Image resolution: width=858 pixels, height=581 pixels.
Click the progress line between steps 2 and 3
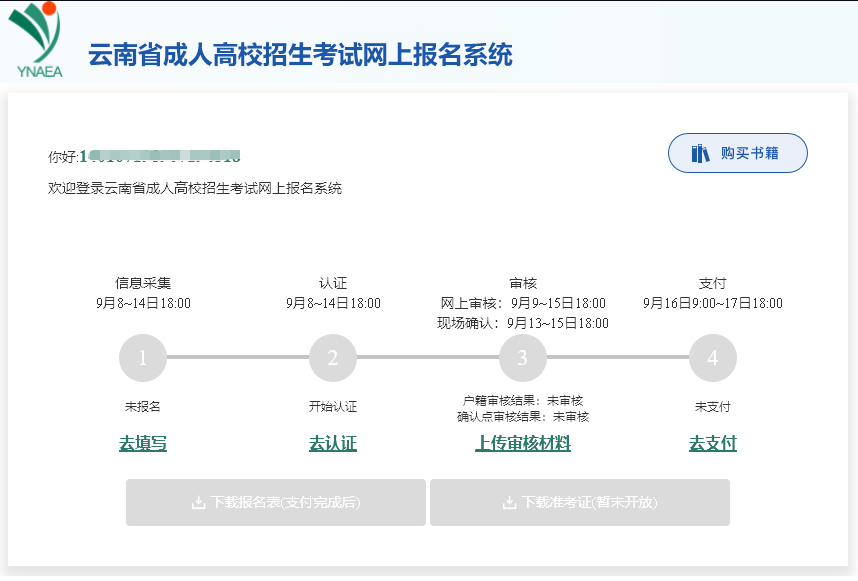pyautogui.click(x=428, y=357)
